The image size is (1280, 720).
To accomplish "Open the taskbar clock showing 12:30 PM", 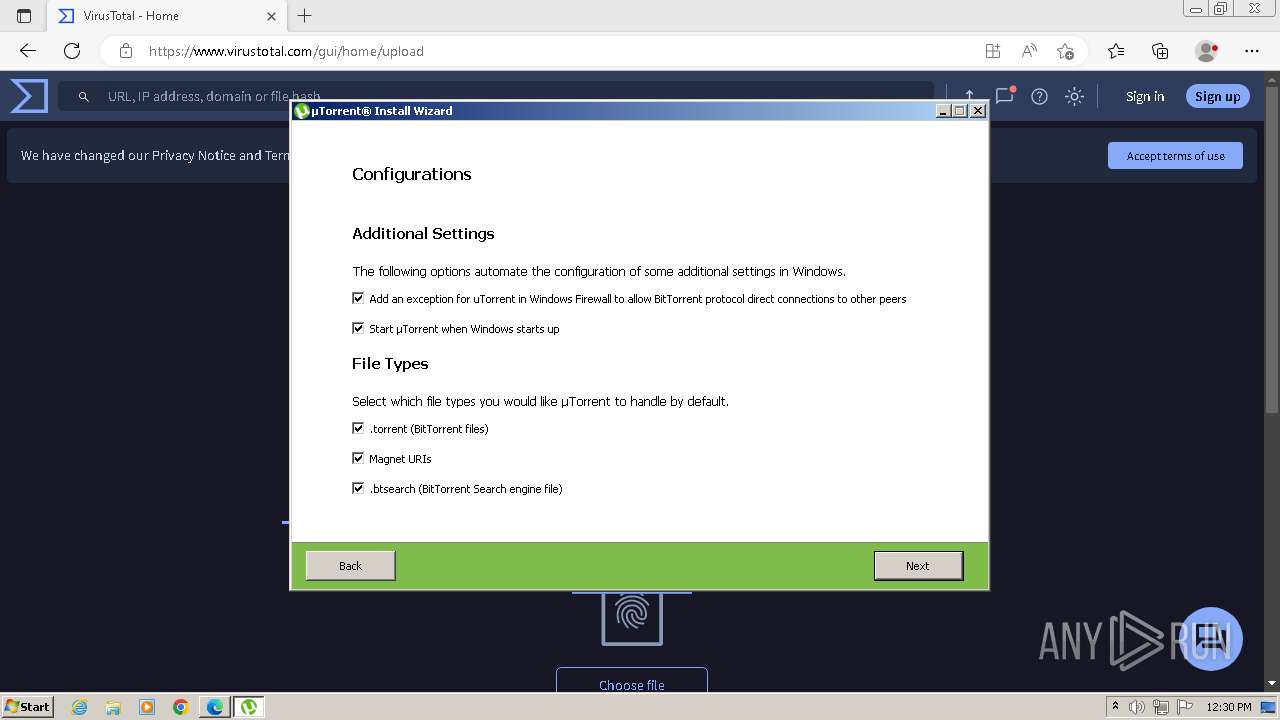I will [x=1229, y=707].
